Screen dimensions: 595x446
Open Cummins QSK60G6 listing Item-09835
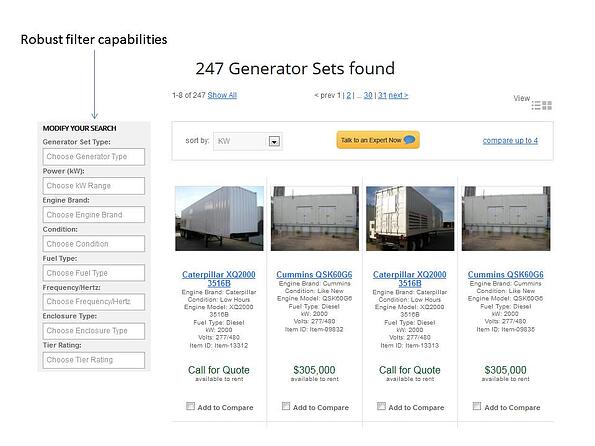point(505,274)
